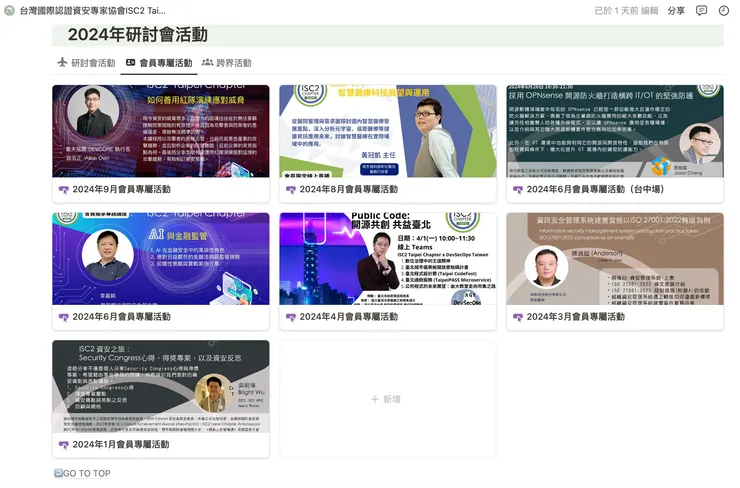Viewport: 740px width, 488px height.
Task: Switch to the 研討會活動 tab
Action: 86,63
